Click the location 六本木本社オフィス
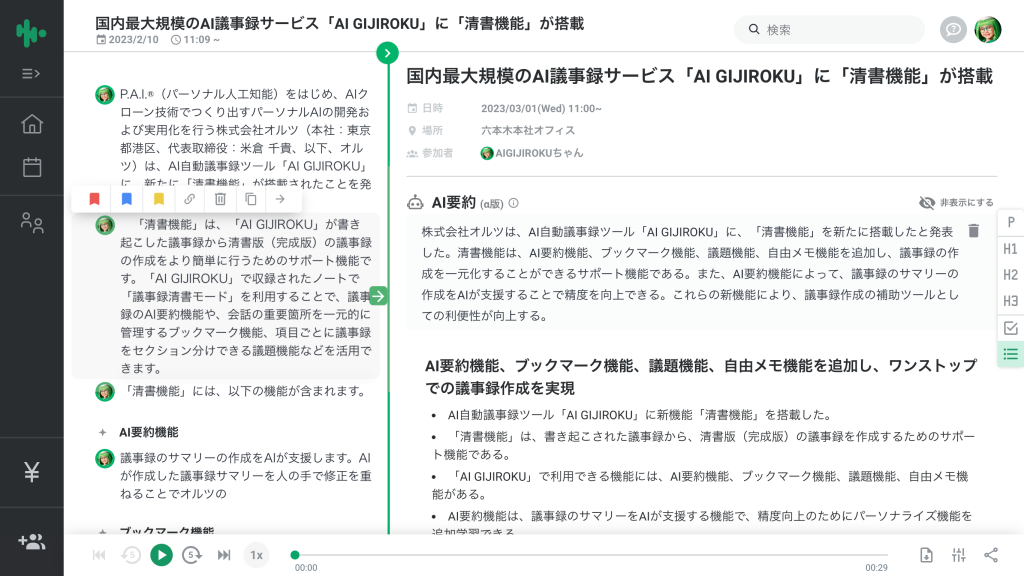The image size is (1024, 576). coord(528,131)
